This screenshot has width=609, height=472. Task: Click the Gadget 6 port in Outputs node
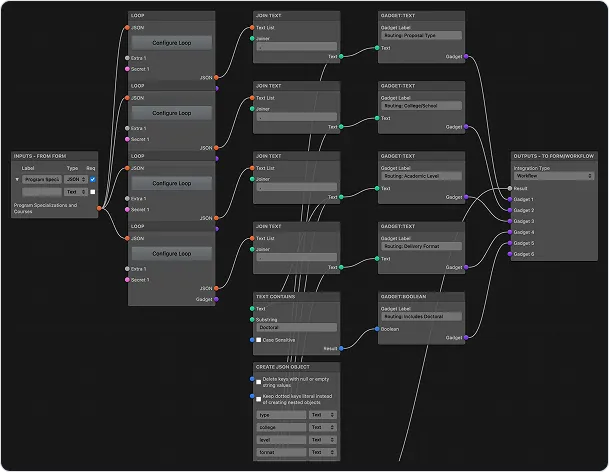(x=510, y=254)
